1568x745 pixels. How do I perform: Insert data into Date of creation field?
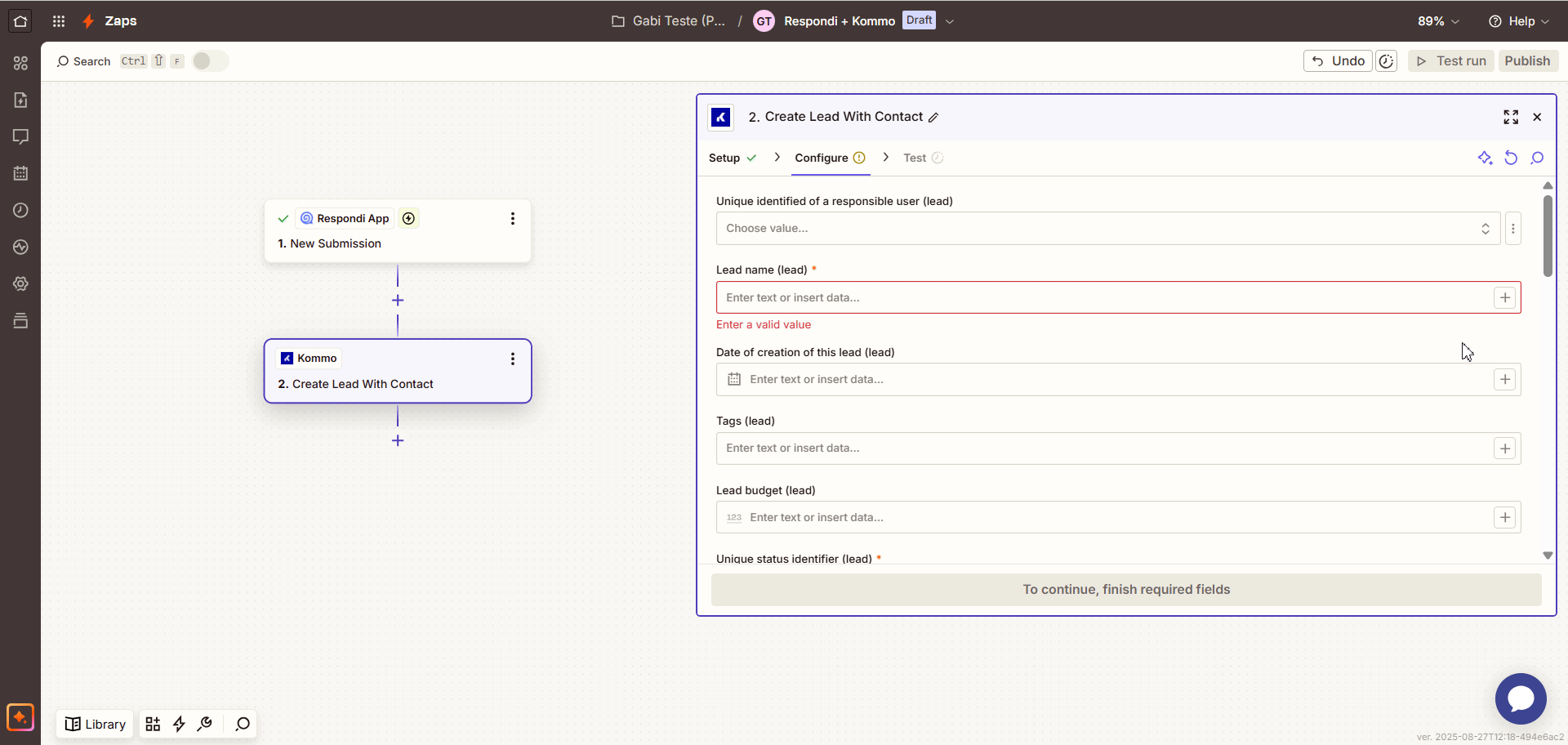[x=1504, y=380]
